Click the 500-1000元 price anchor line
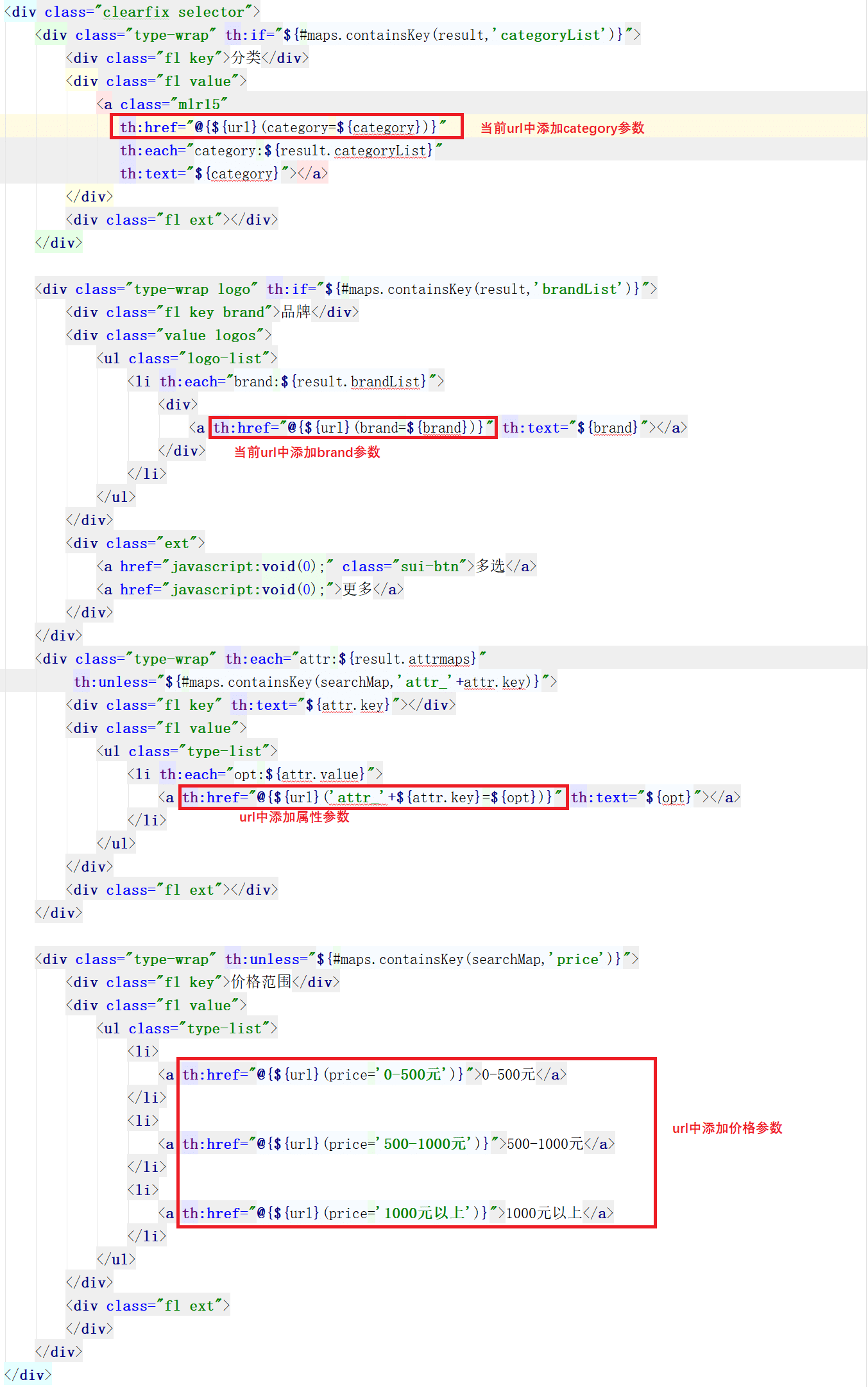Image resolution: width=868 pixels, height=1387 pixels. 386,1144
